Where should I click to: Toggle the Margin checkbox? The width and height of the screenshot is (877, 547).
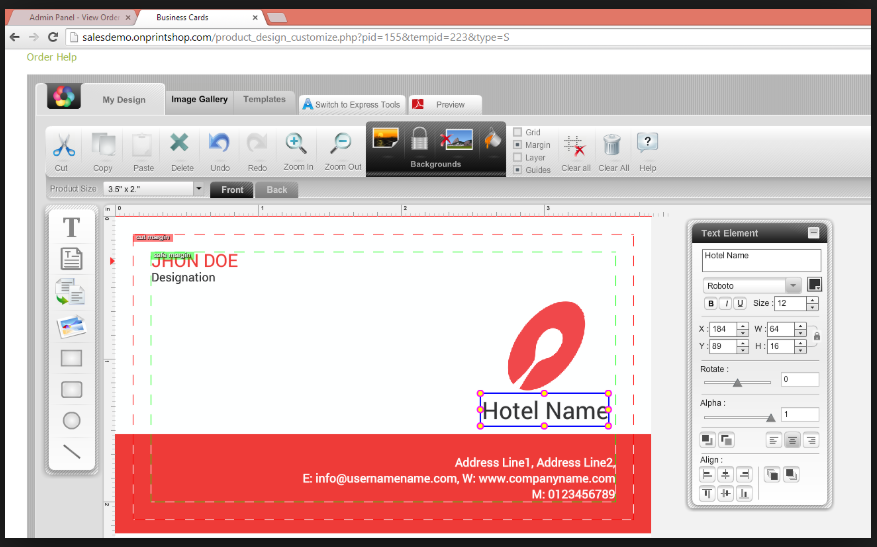point(517,145)
